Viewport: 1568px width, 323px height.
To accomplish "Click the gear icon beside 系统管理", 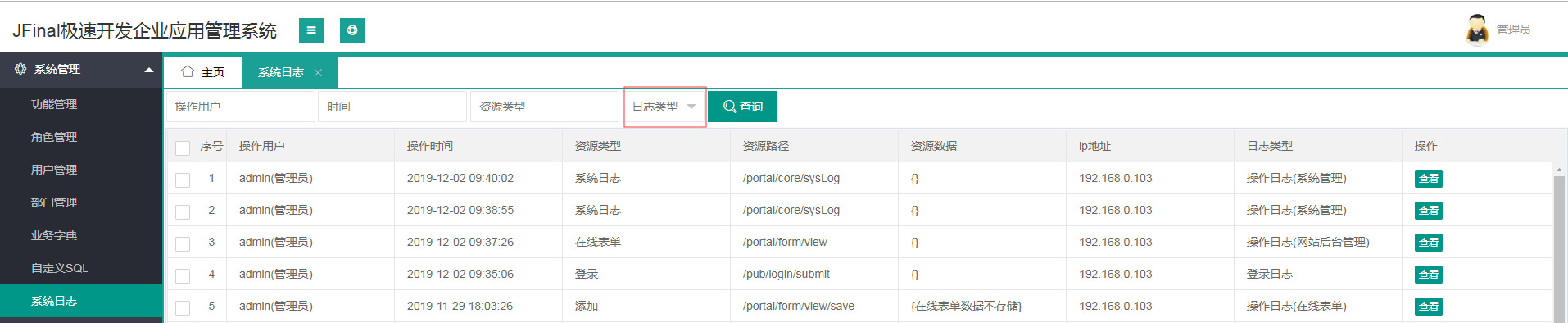I will point(20,69).
